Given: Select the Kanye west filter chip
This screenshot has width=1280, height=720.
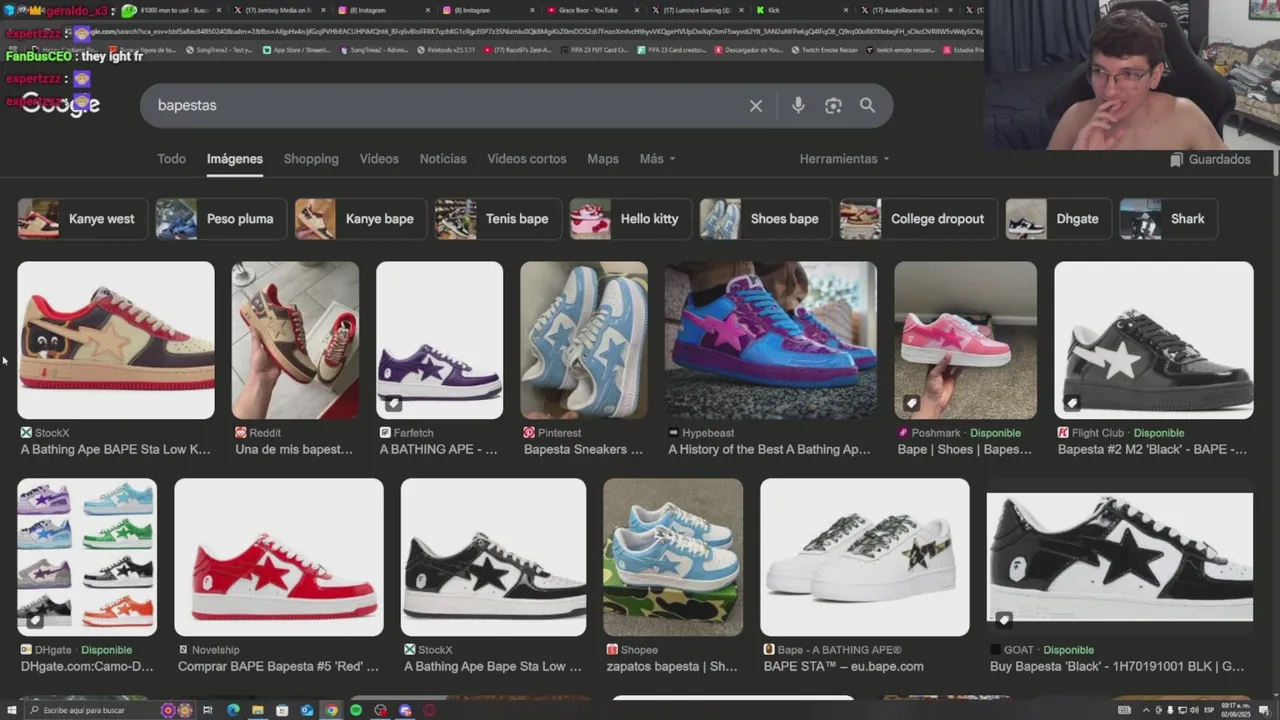Looking at the screenshot, I should pyautogui.click(x=83, y=219).
